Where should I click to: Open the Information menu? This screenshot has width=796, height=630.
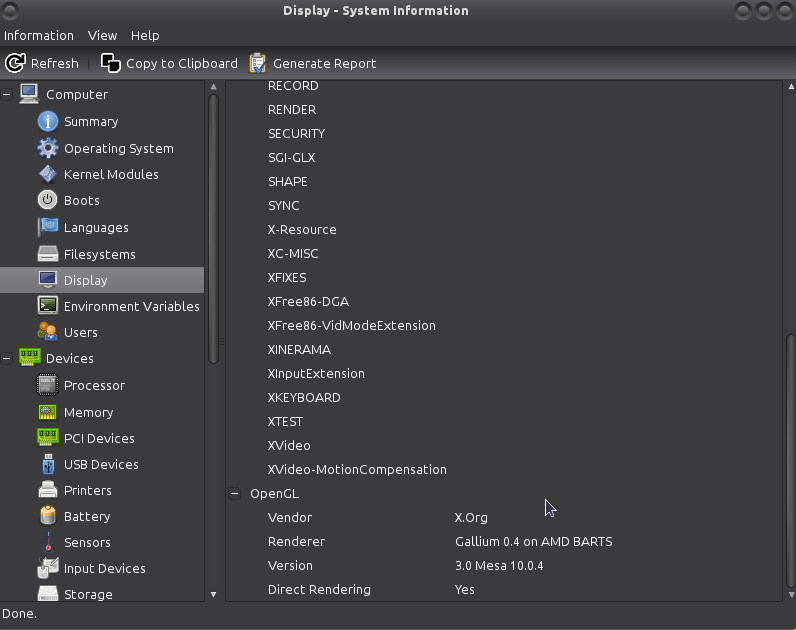(x=39, y=35)
